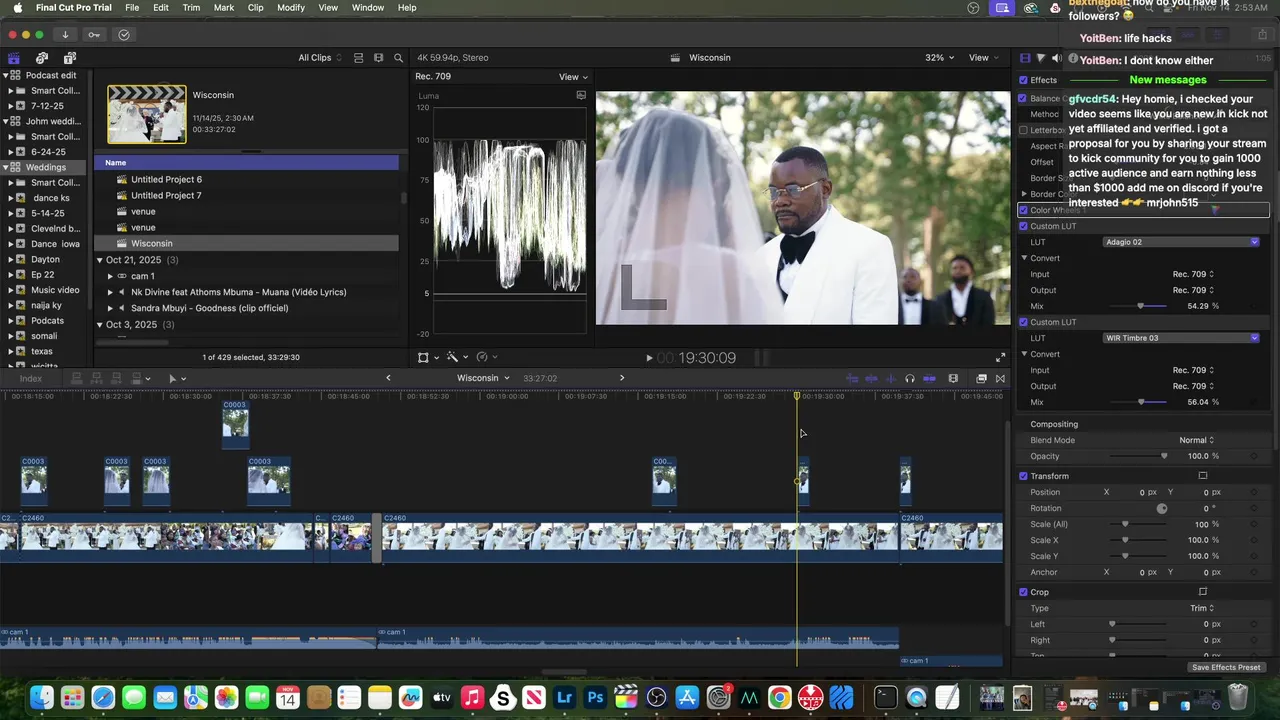Toggle snapping icon next to headphone icon

(929, 379)
